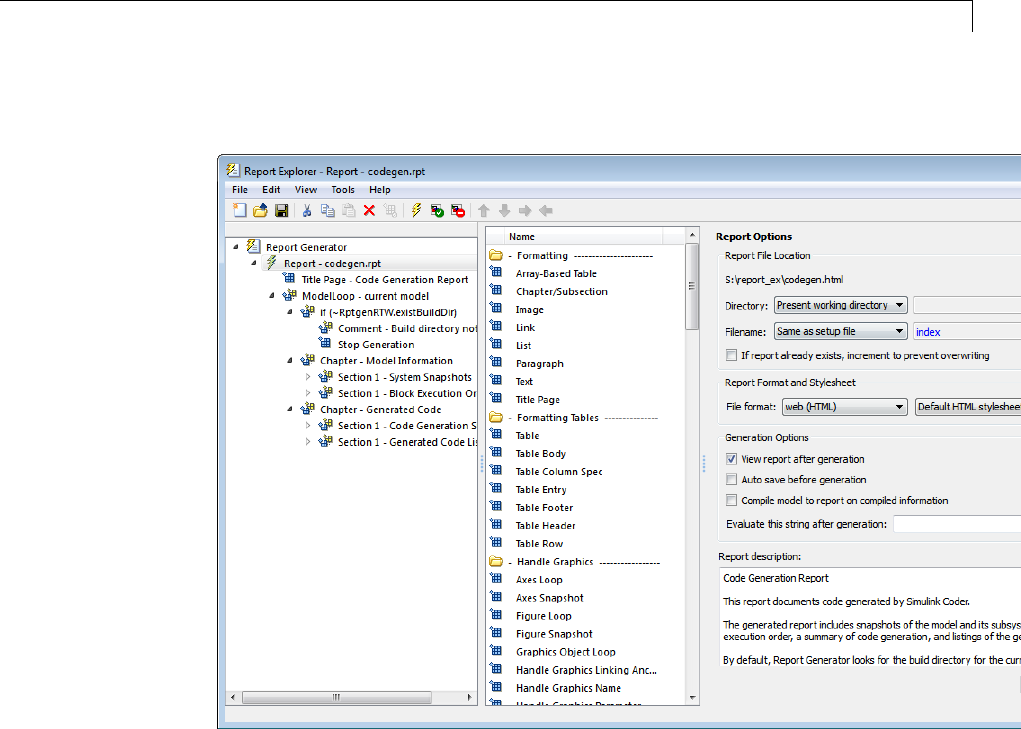The image size is (1021, 729).
Task: Check Compile model to report option
Action: [732, 501]
